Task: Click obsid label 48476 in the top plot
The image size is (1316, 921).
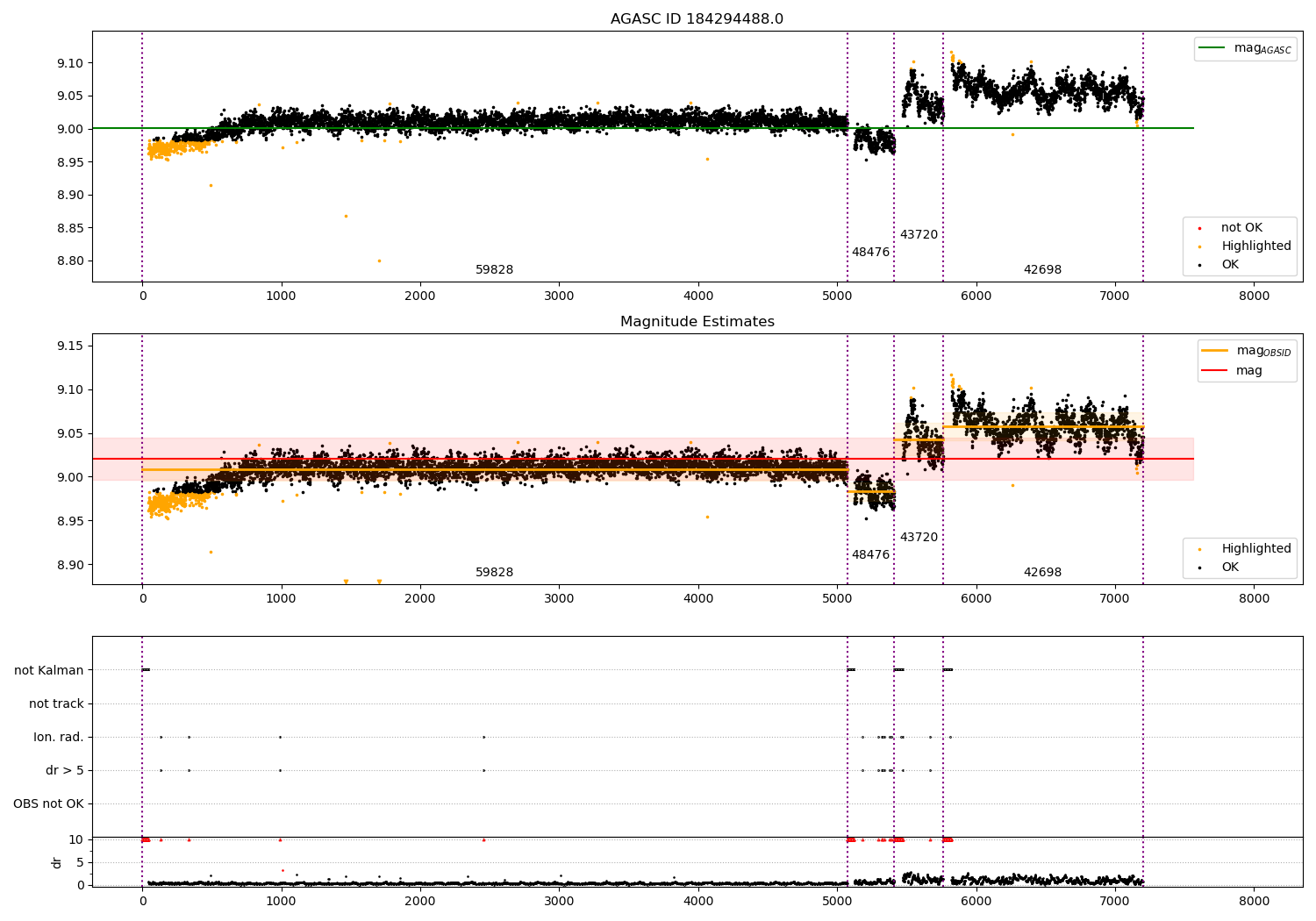Action: tap(870, 253)
